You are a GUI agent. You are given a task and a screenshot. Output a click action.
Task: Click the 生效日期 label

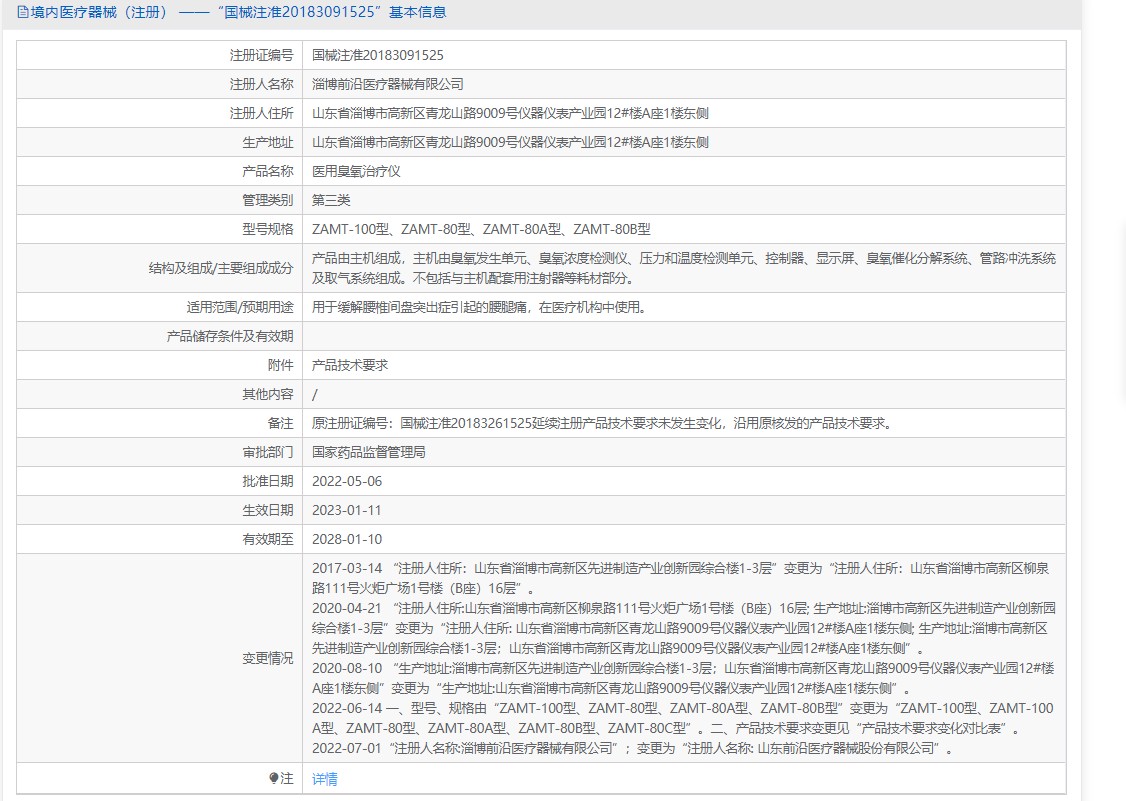coord(268,510)
